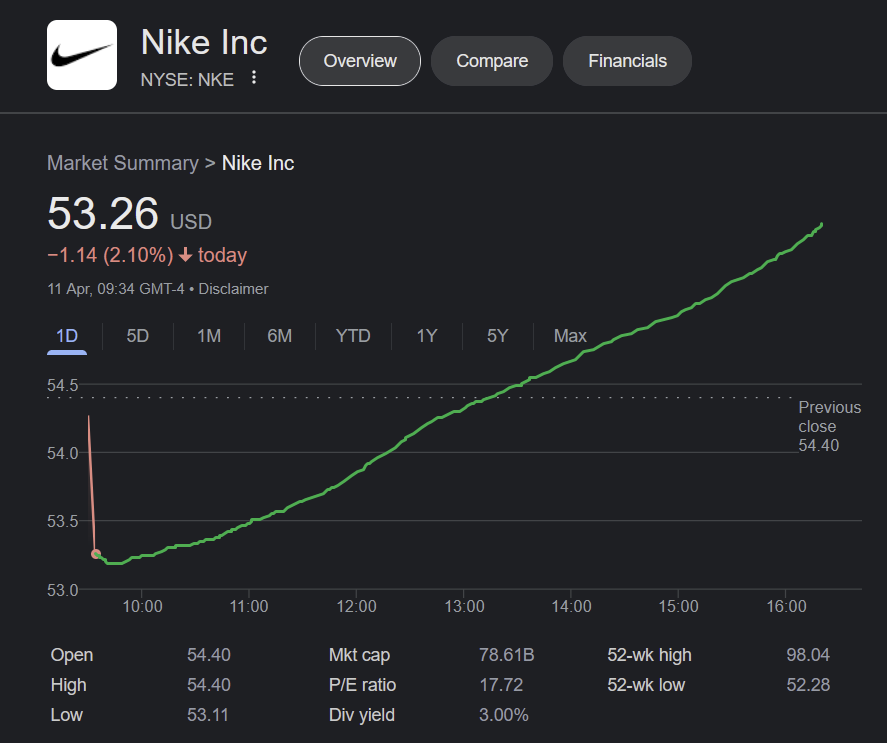Open the three-dot menu beside NYSE: NKE
The image size is (887, 743).
254,78
